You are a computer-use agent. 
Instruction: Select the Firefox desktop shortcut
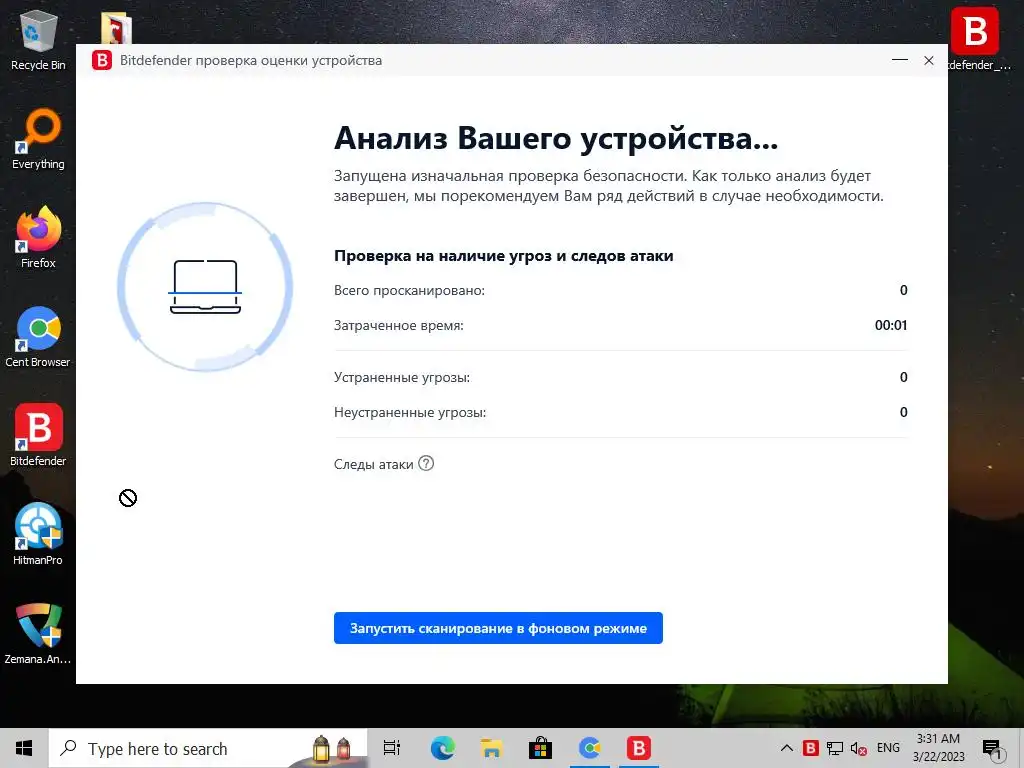coord(38,238)
